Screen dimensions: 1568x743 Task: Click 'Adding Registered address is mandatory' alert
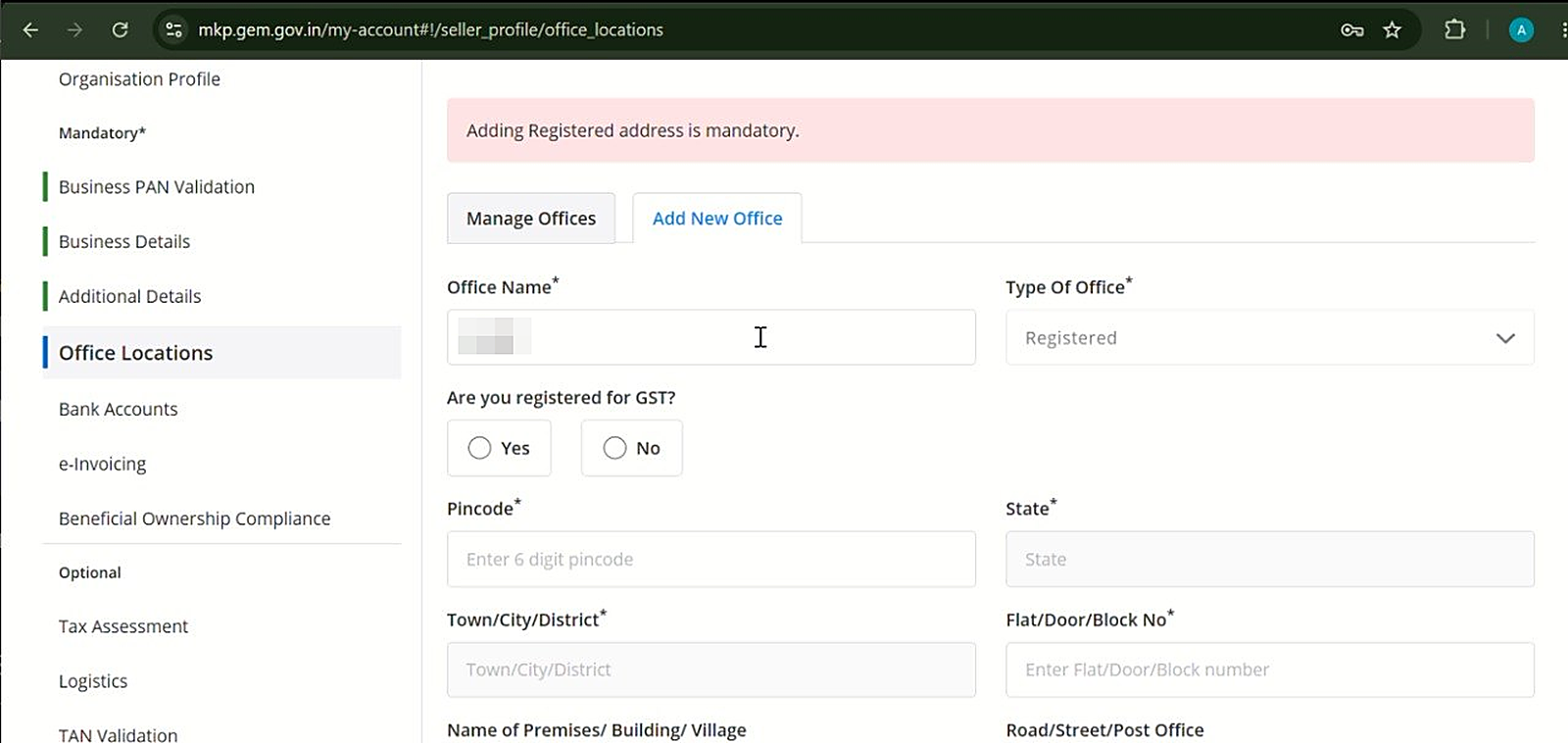991,130
